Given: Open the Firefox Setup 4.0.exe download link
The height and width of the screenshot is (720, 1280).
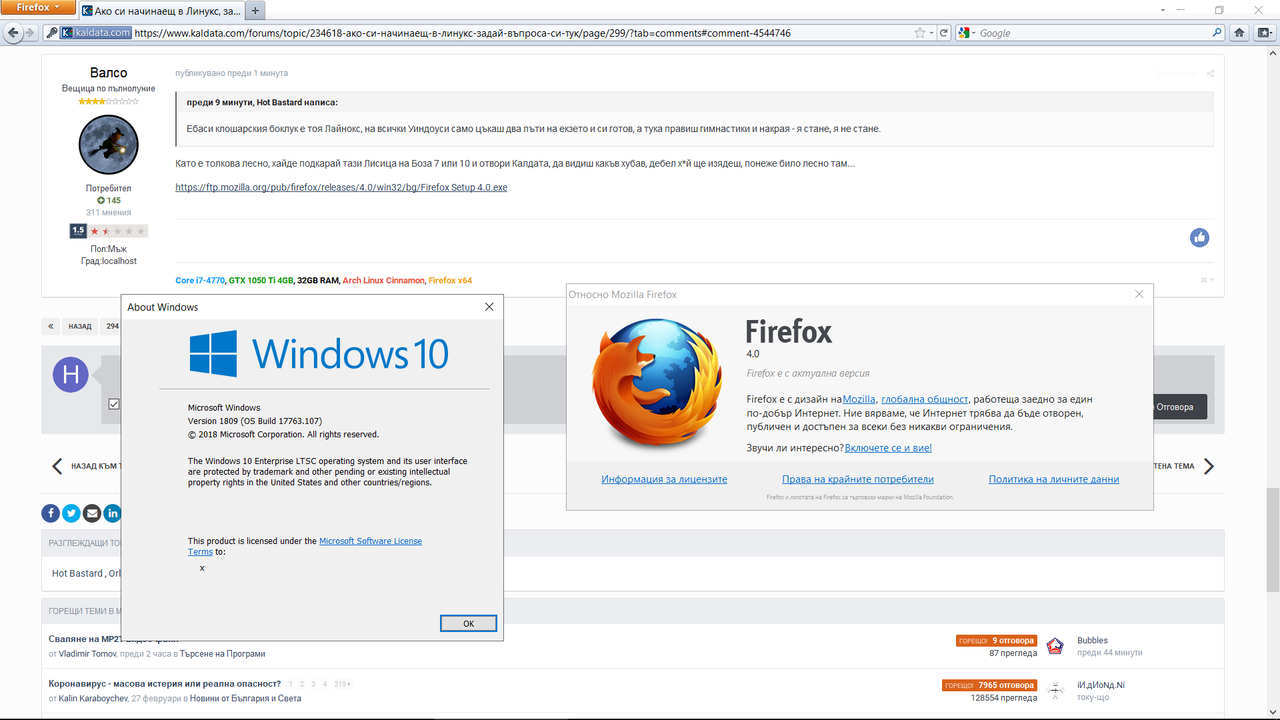Looking at the screenshot, I should pos(341,187).
